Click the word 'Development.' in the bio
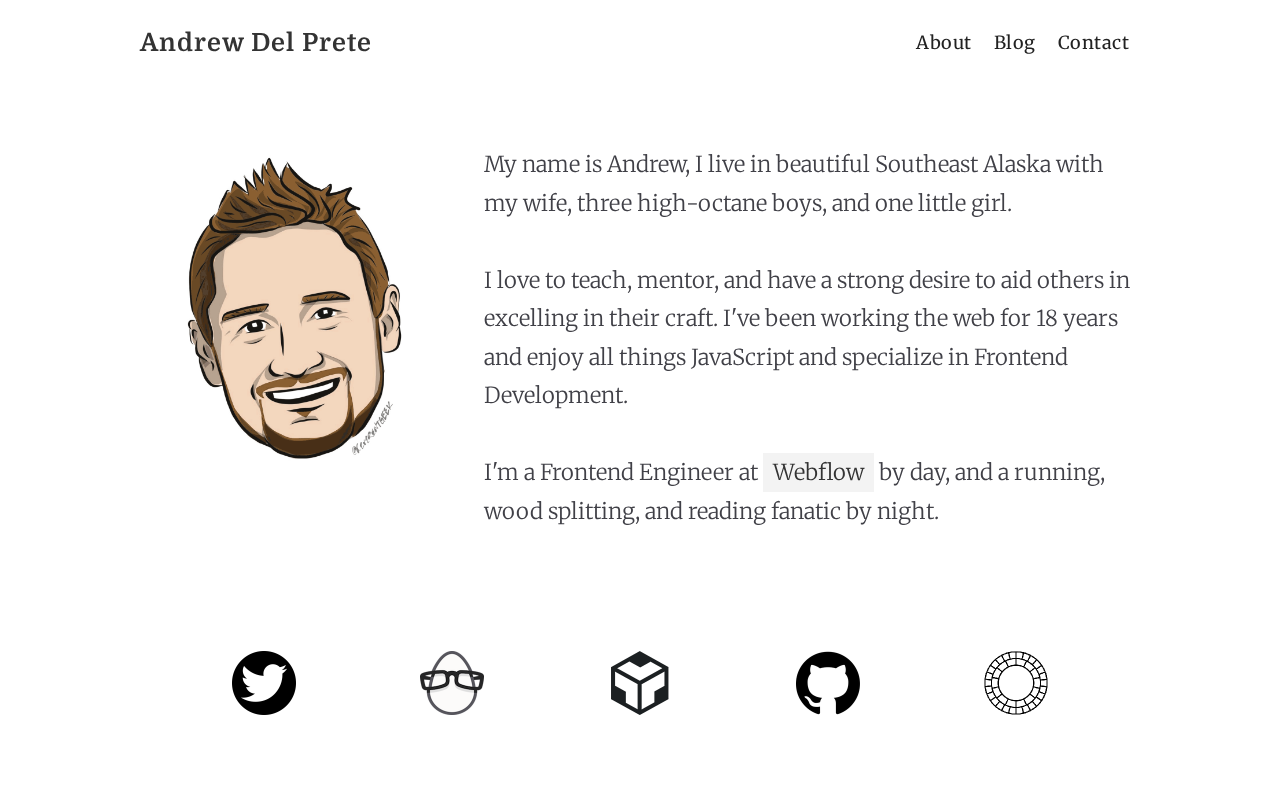The width and height of the screenshot is (1280, 800). click(x=556, y=395)
